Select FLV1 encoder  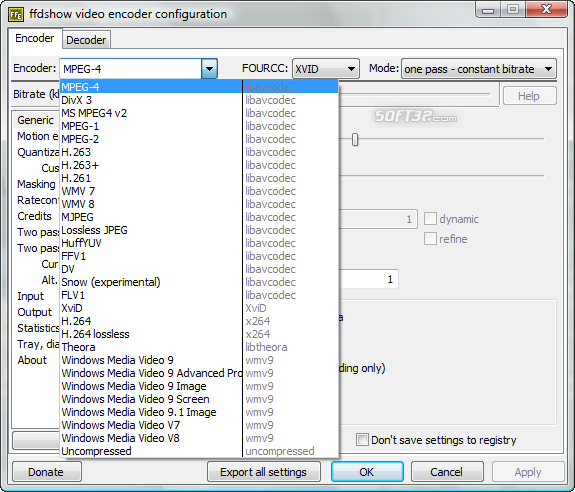[198, 295]
